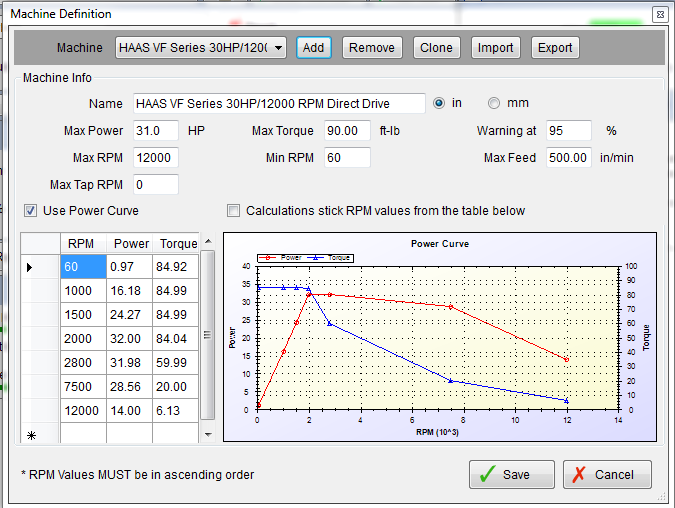Select the RPM cell 2800
This screenshot has width=675, height=508.
(83, 362)
